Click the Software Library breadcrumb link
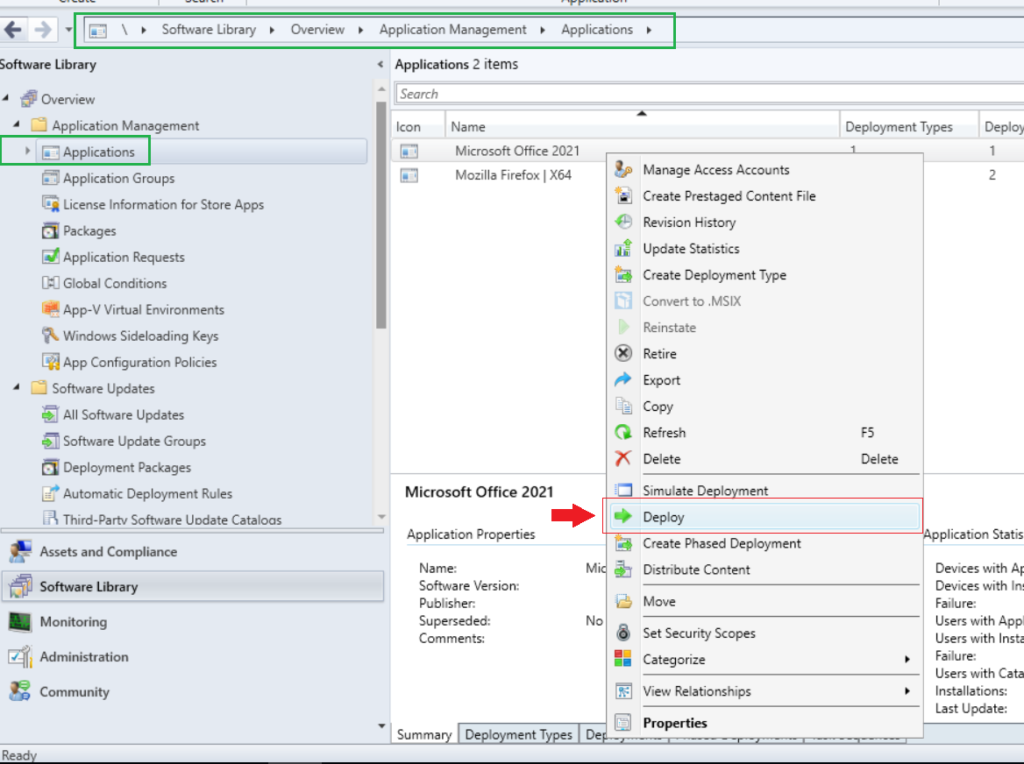Image resolution: width=1024 pixels, height=764 pixels. pyautogui.click(x=209, y=29)
